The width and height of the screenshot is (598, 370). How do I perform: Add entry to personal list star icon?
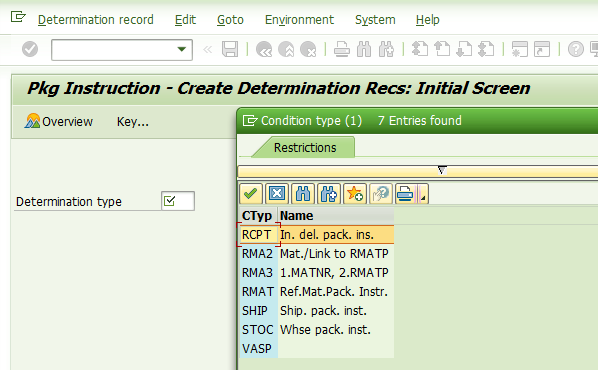pyautogui.click(x=355, y=194)
